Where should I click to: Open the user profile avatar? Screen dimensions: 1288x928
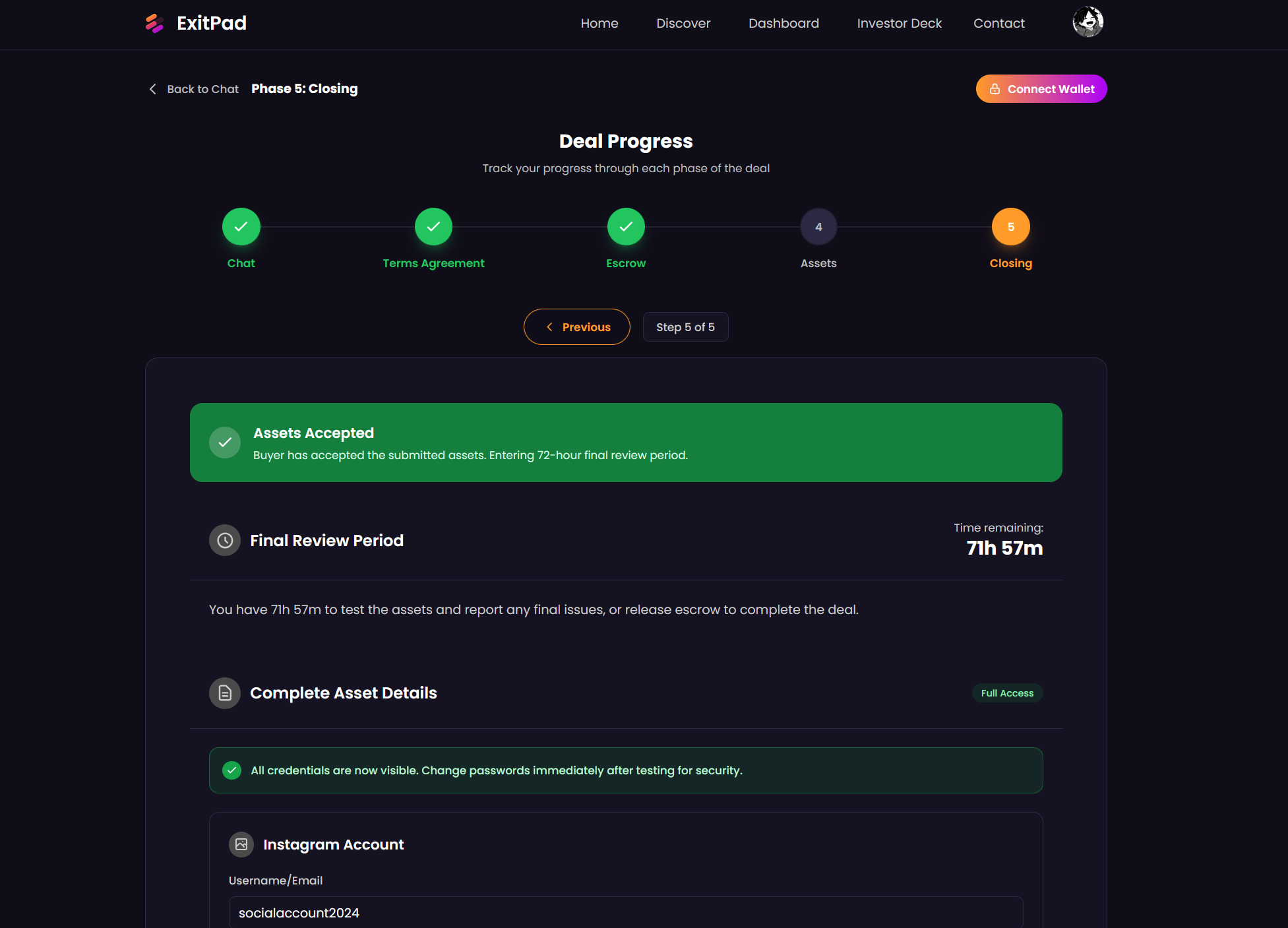(x=1088, y=22)
